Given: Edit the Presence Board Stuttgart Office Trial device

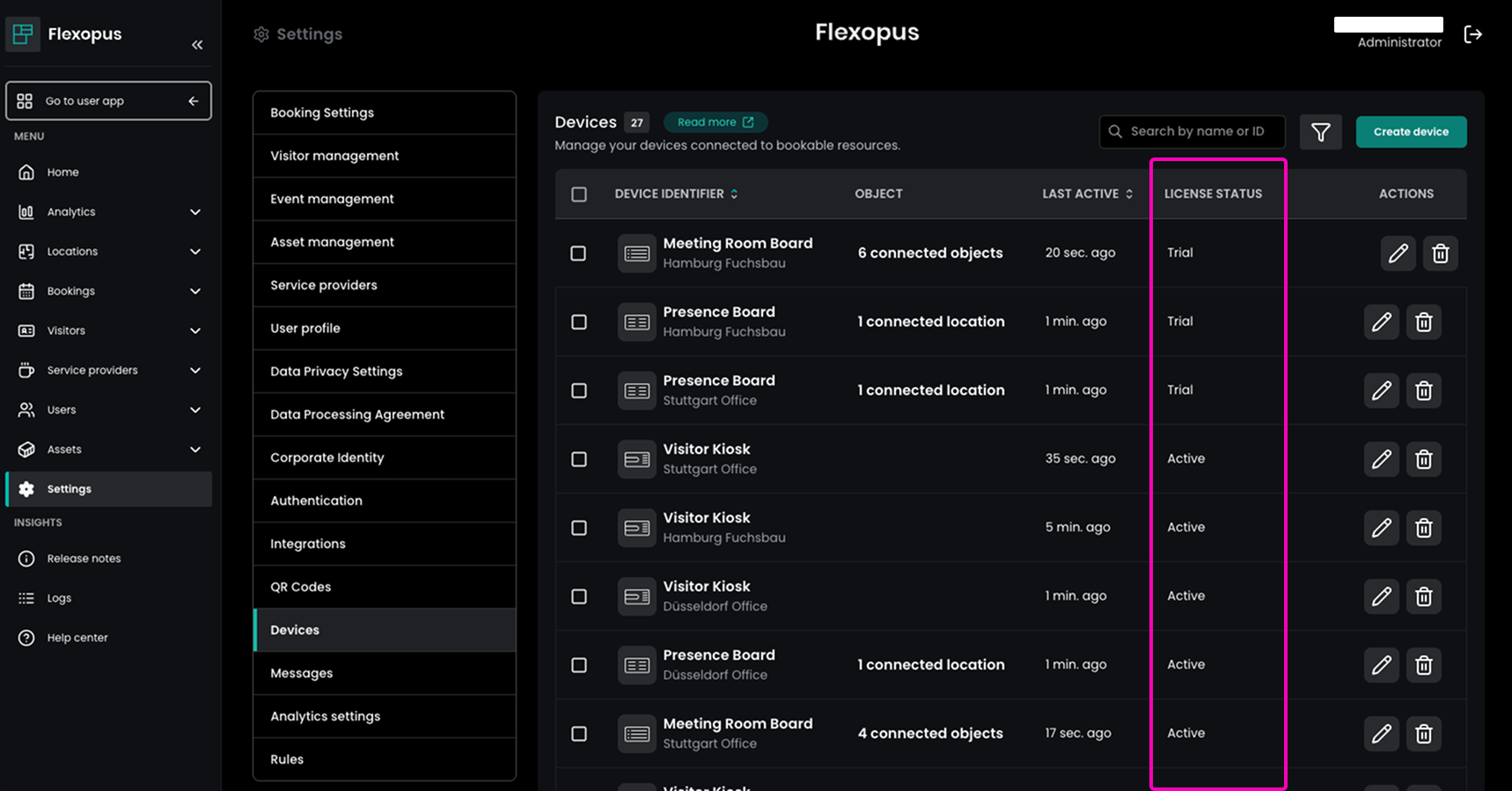Looking at the screenshot, I should pyautogui.click(x=1381, y=391).
